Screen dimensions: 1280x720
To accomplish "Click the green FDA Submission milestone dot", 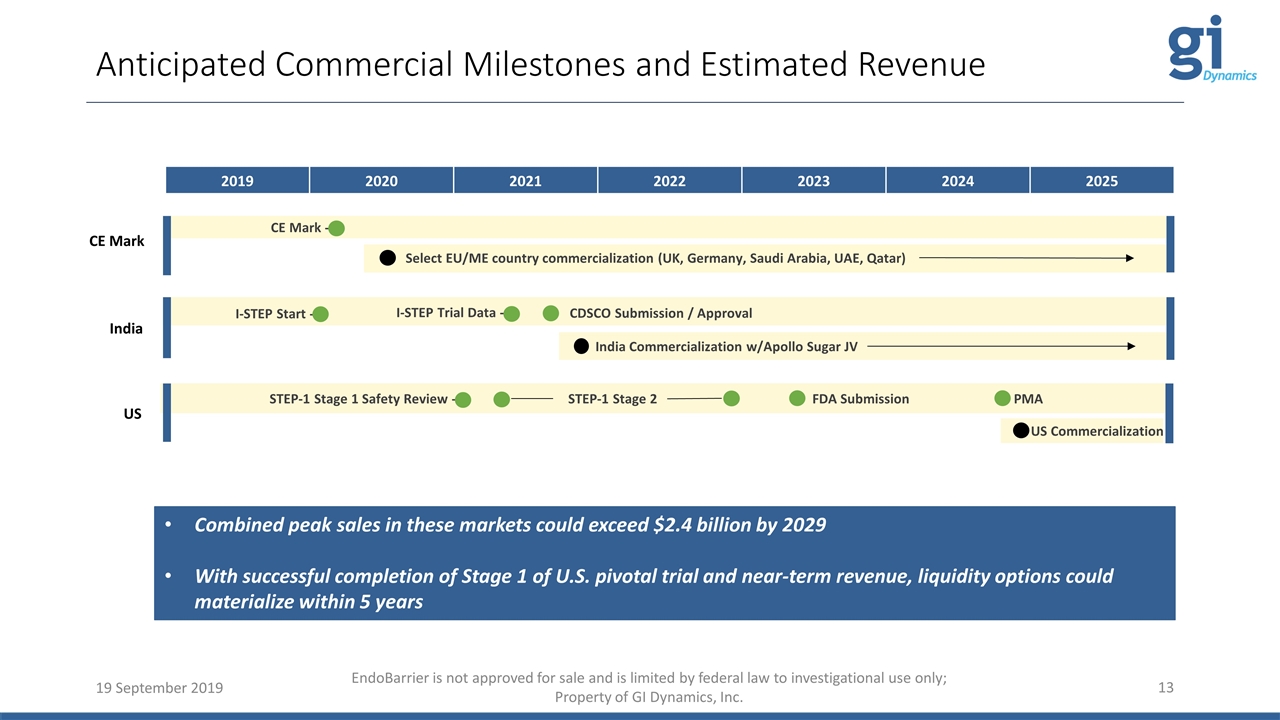I will (x=797, y=399).
